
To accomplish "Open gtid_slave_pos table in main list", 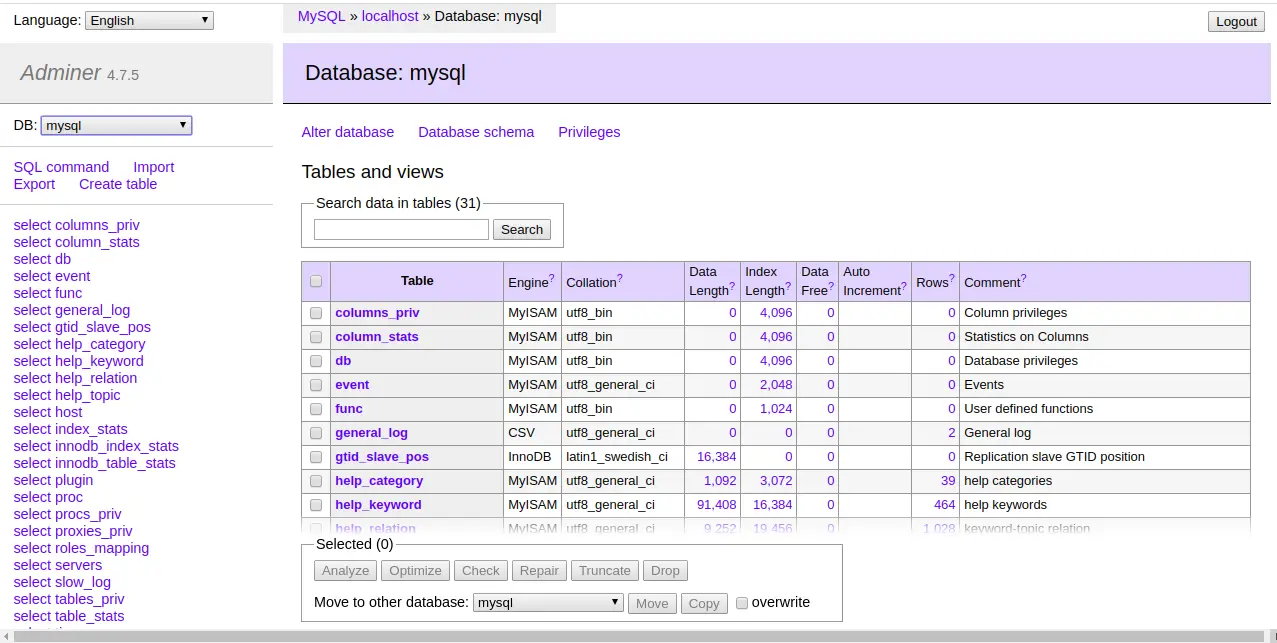I will pos(382,457).
